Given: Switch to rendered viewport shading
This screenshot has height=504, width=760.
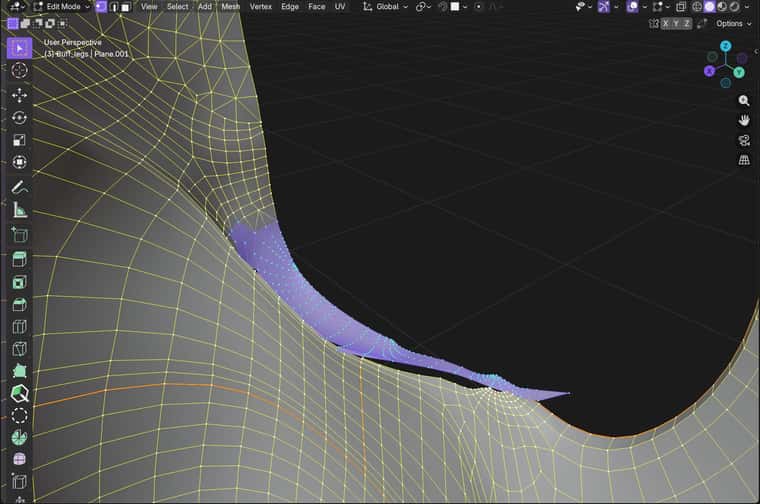Looking at the screenshot, I should [735, 6].
